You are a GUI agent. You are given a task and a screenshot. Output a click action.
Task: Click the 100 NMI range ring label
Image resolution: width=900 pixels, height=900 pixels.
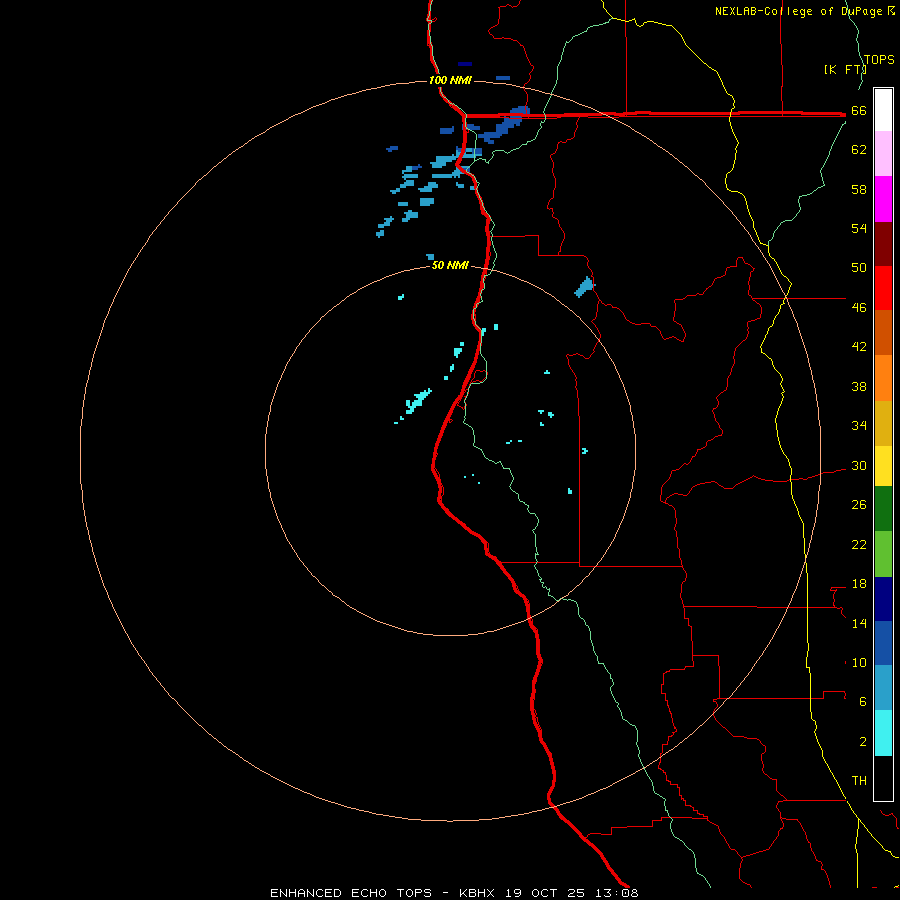pyautogui.click(x=450, y=80)
